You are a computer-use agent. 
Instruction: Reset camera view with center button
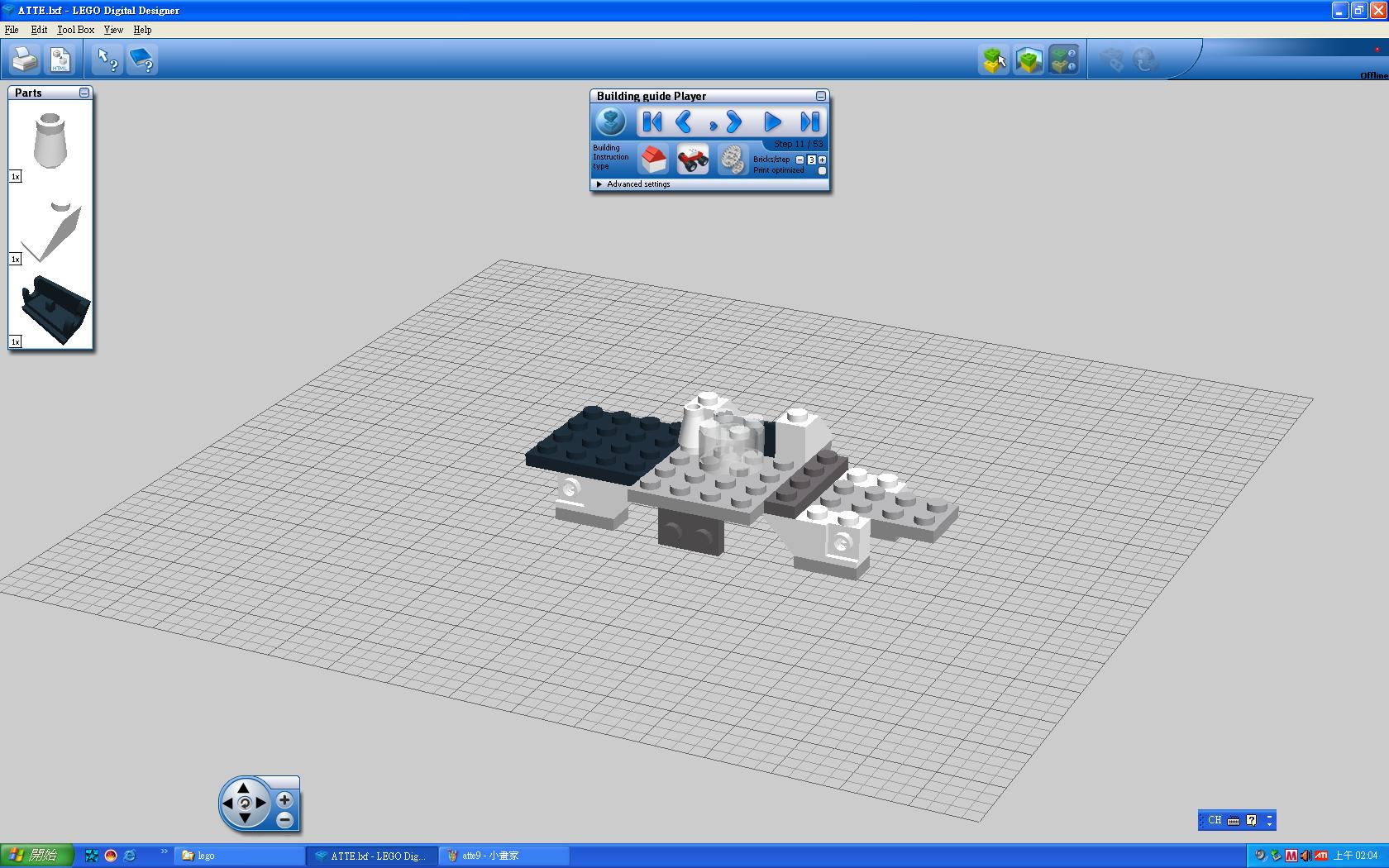[244, 803]
